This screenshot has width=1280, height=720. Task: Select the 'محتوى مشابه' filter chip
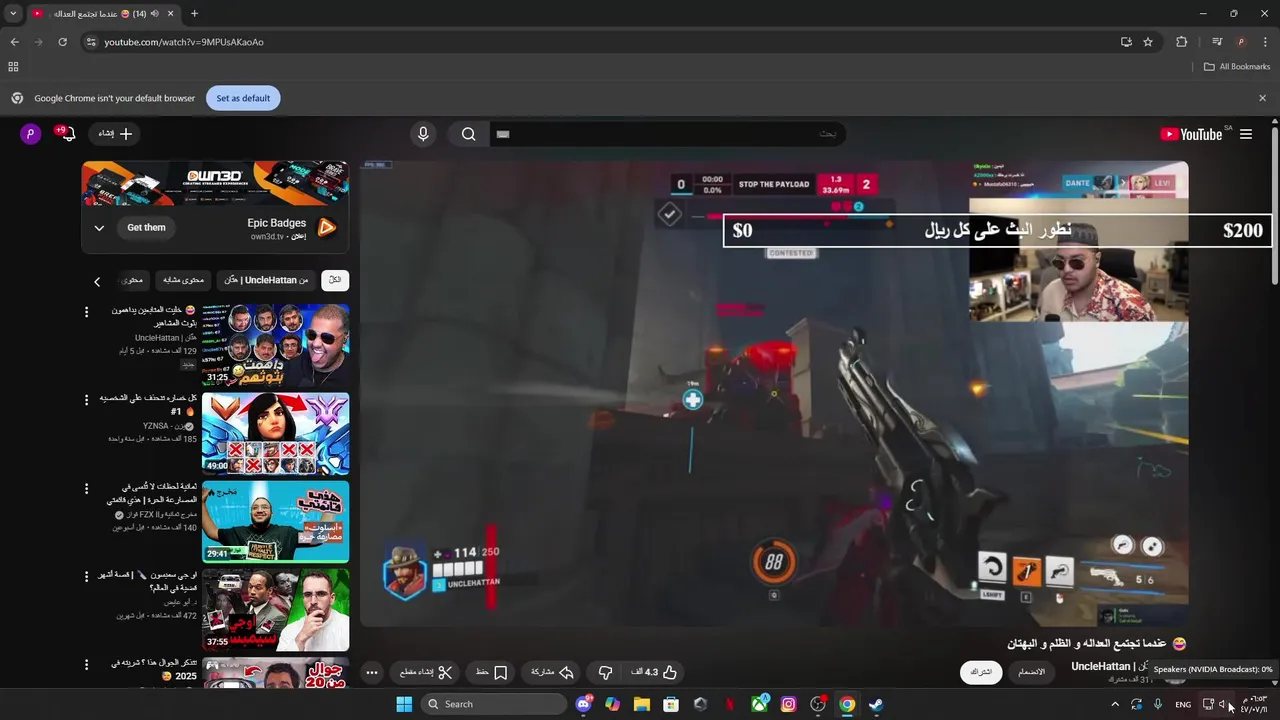(183, 280)
